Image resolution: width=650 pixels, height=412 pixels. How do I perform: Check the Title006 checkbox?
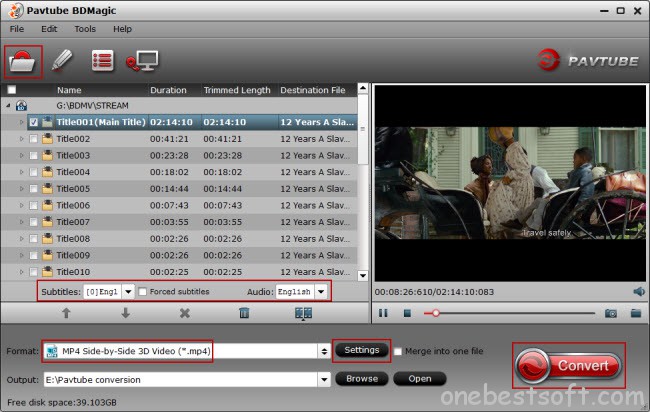tap(34, 206)
